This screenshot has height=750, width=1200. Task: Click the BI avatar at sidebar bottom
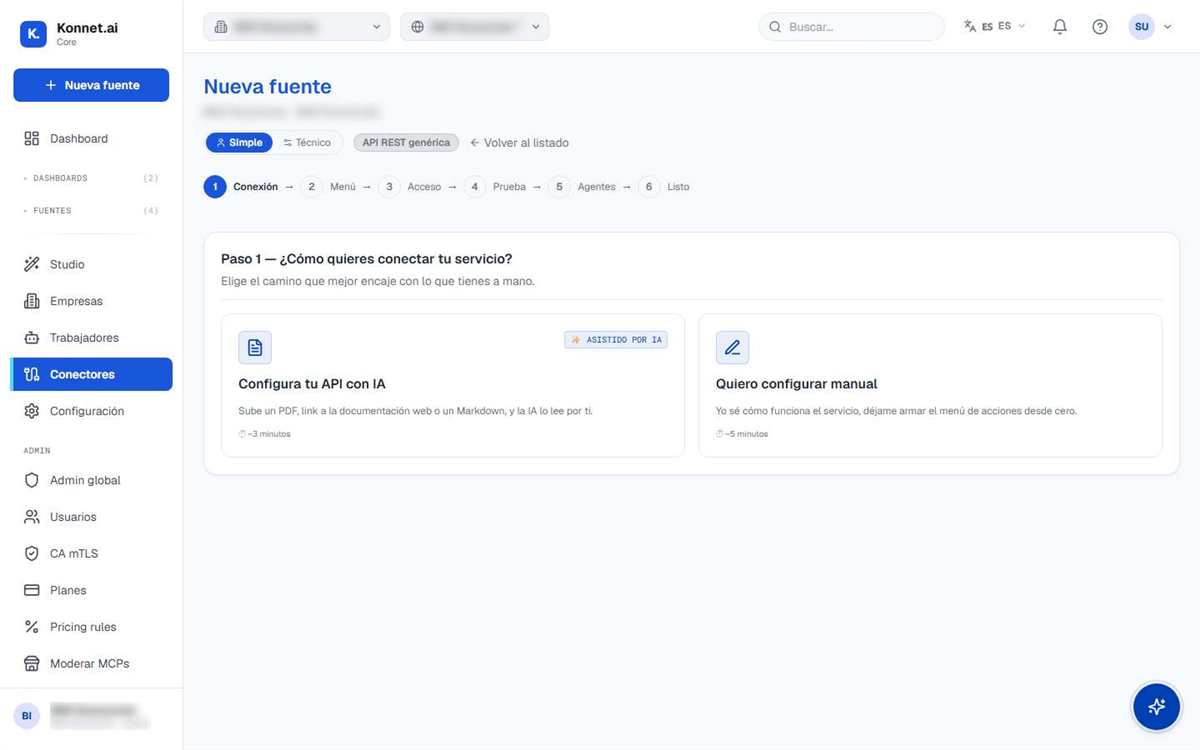pos(27,716)
